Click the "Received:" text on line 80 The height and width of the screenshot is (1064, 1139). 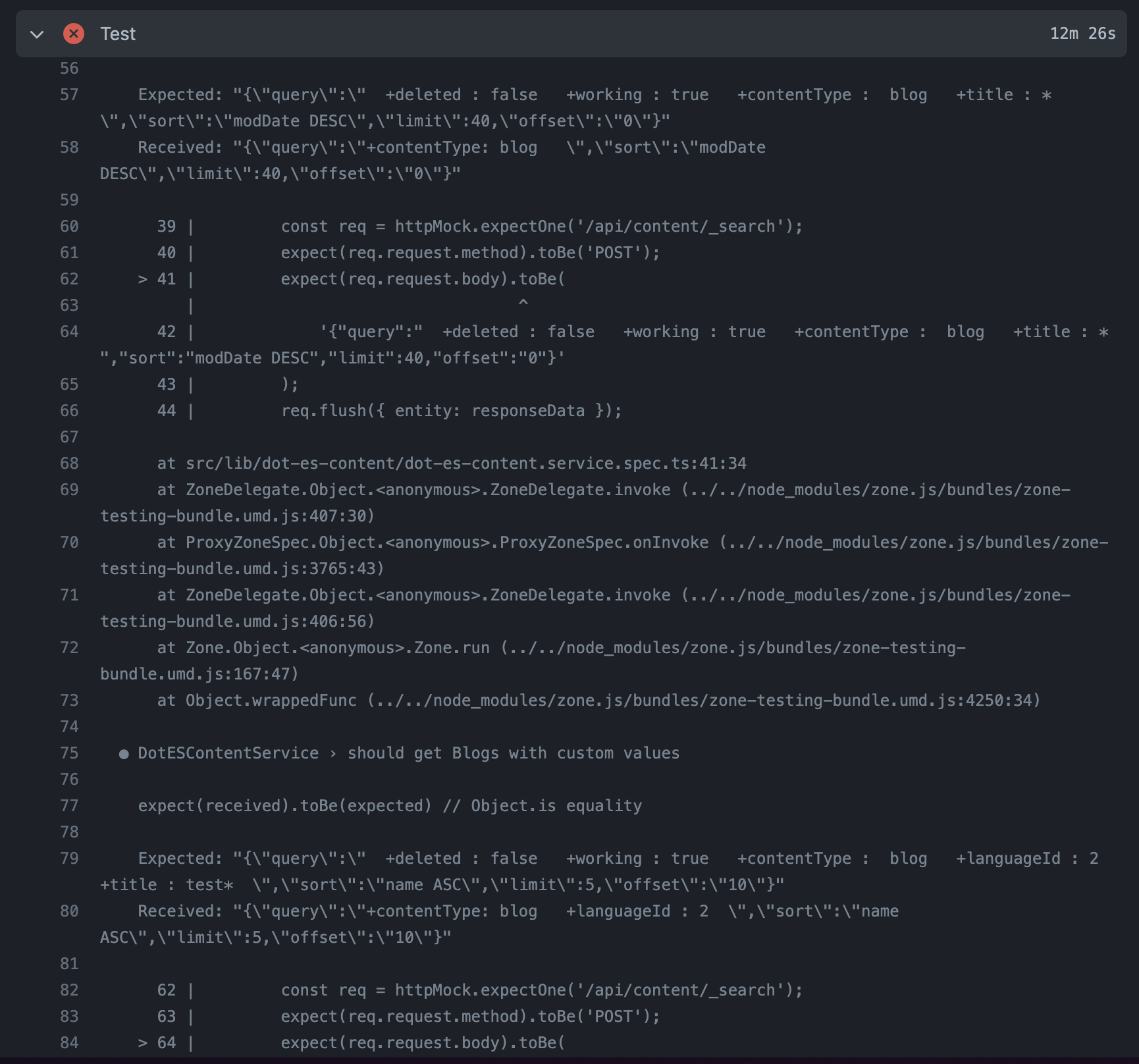click(180, 911)
